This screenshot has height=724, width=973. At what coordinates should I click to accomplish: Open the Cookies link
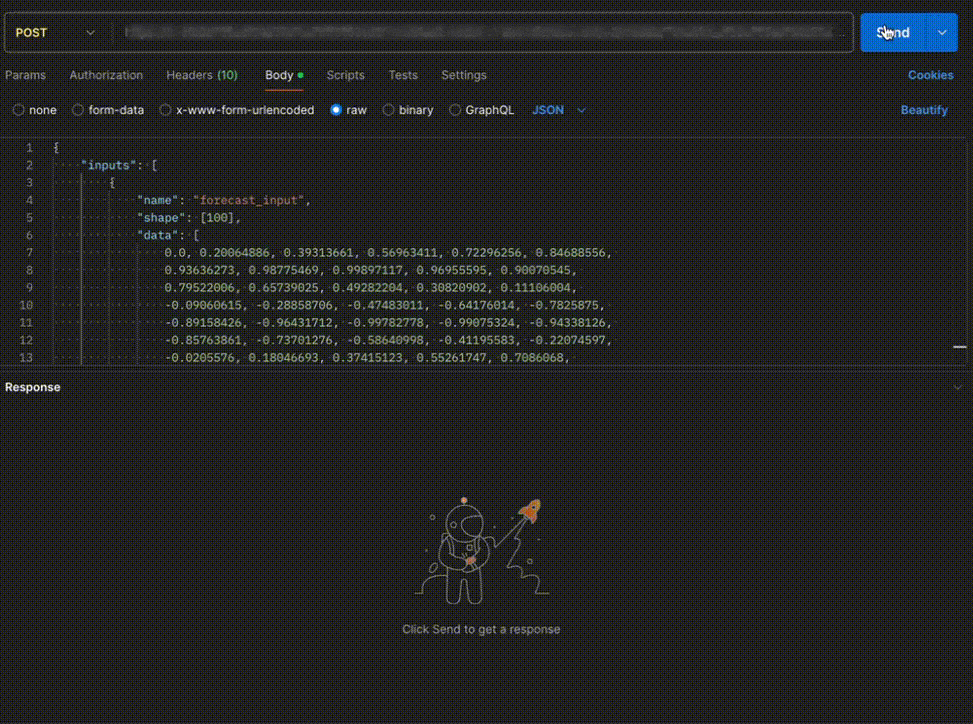pos(930,75)
